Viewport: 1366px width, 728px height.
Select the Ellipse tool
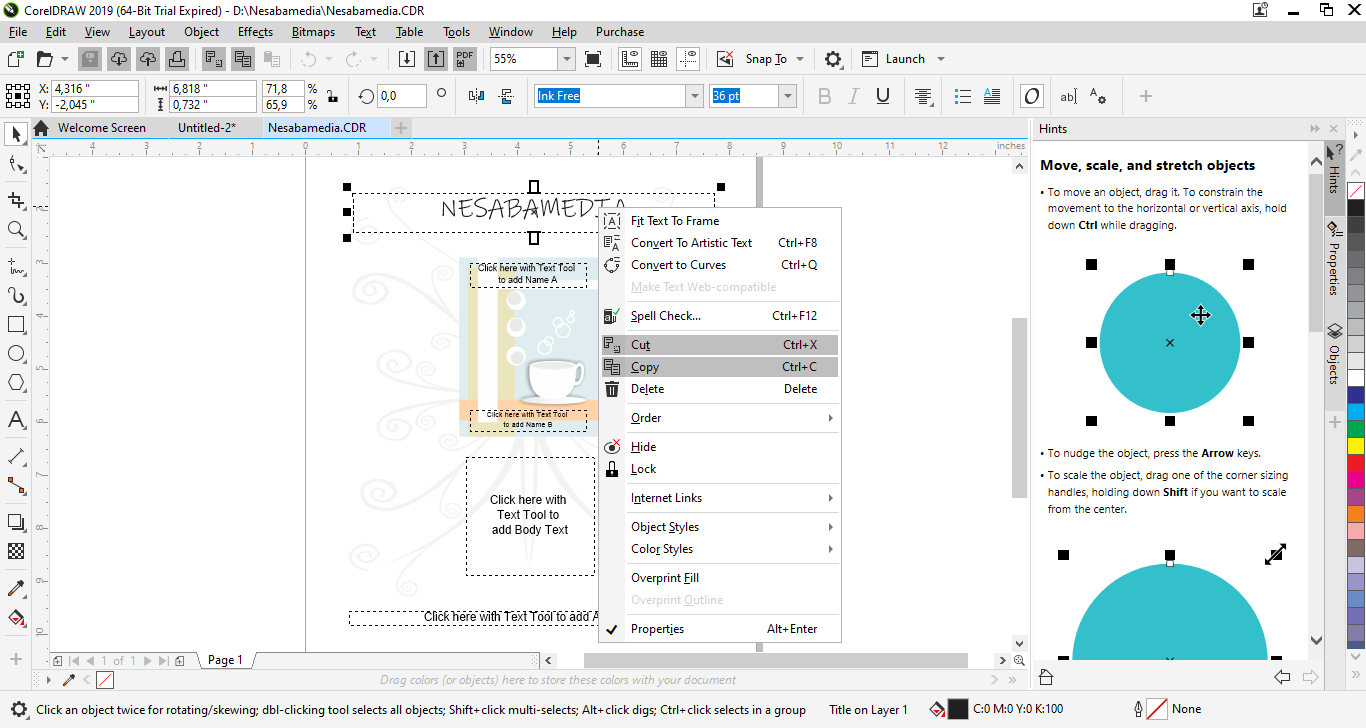tap(16, 354)
